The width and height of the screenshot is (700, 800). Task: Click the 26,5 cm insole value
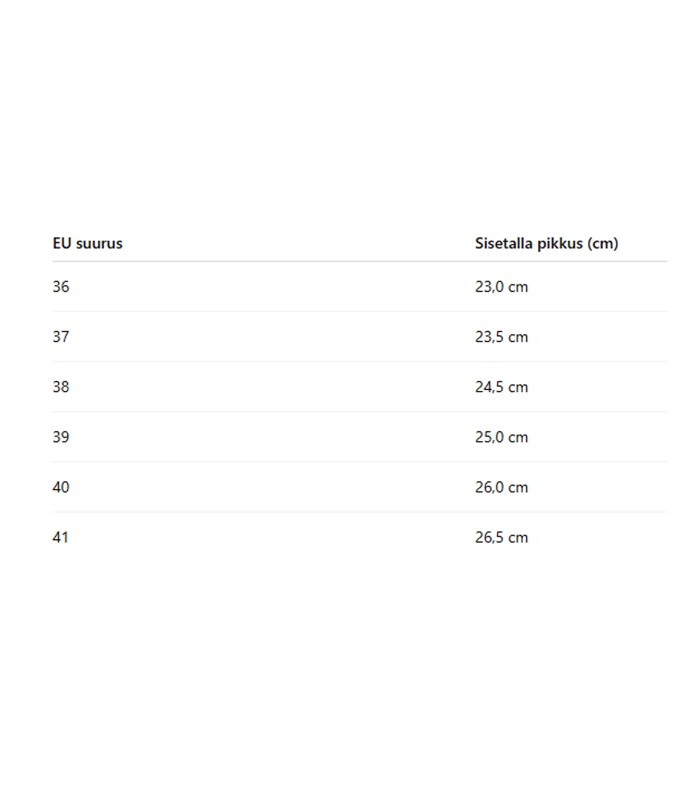[x=502, y=537]
